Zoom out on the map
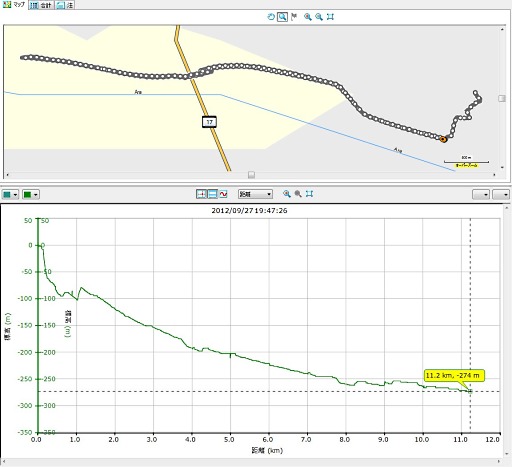The image size is (512, 467). 319,17
